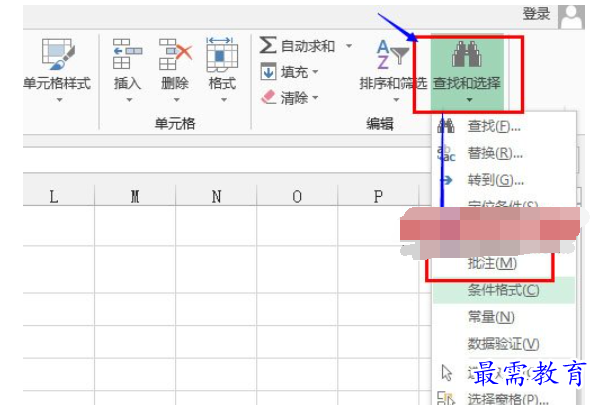Click the user avatar next to 登录
The image size is (595, 405).
click(x=571, y=17)
